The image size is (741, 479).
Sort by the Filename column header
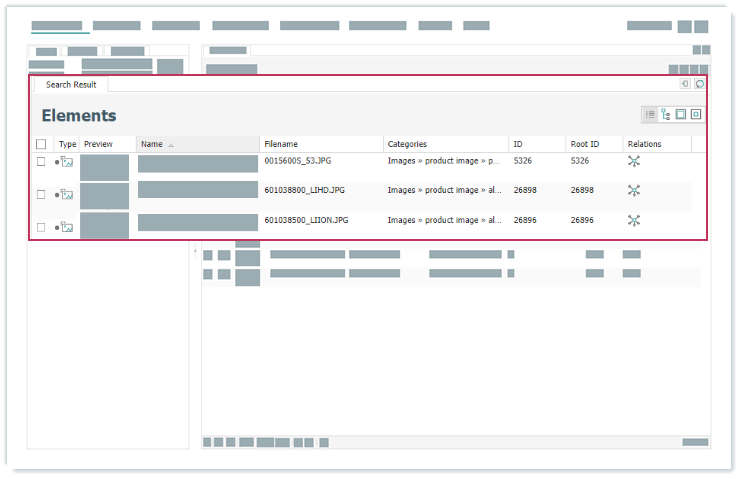[281, 145]
